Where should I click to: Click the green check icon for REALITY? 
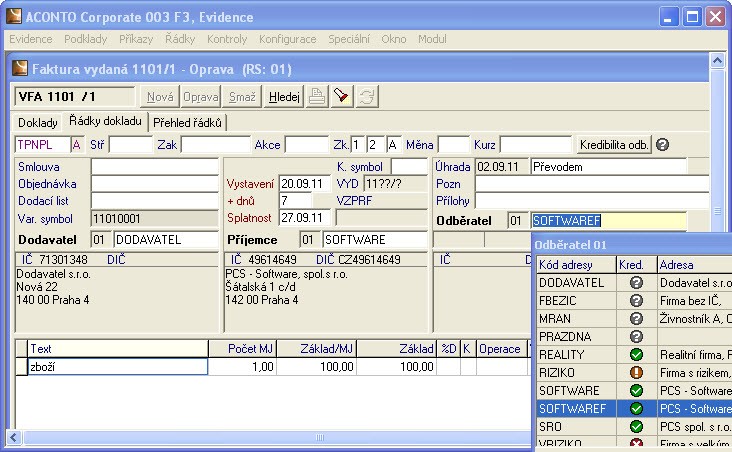pos(636,355)
